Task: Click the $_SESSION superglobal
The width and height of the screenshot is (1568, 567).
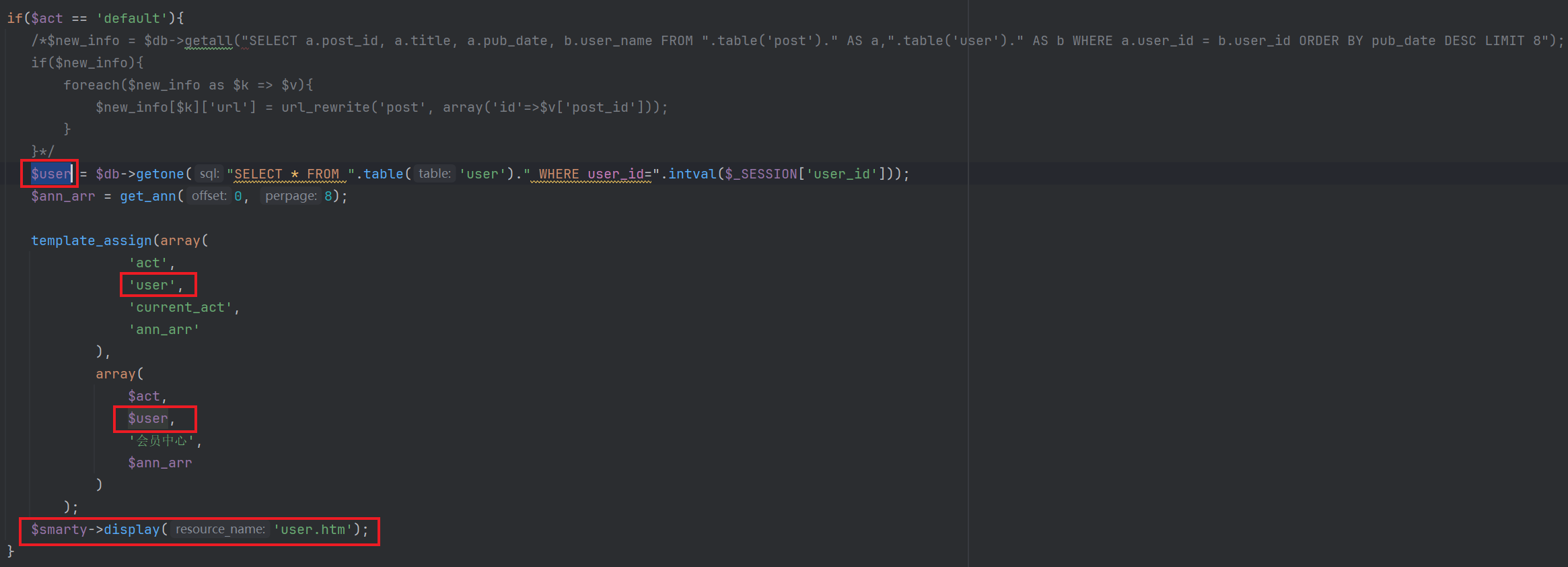Action: tap(760, 174)
